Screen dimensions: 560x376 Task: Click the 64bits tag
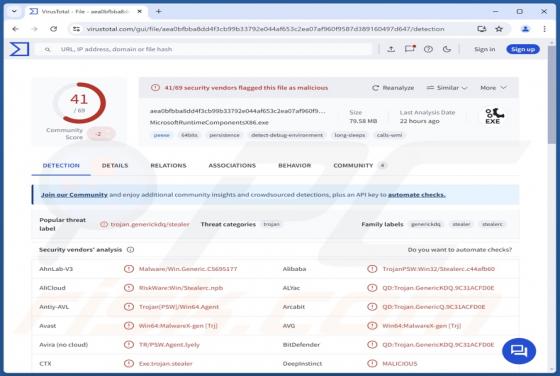click(x=189, y=135)
